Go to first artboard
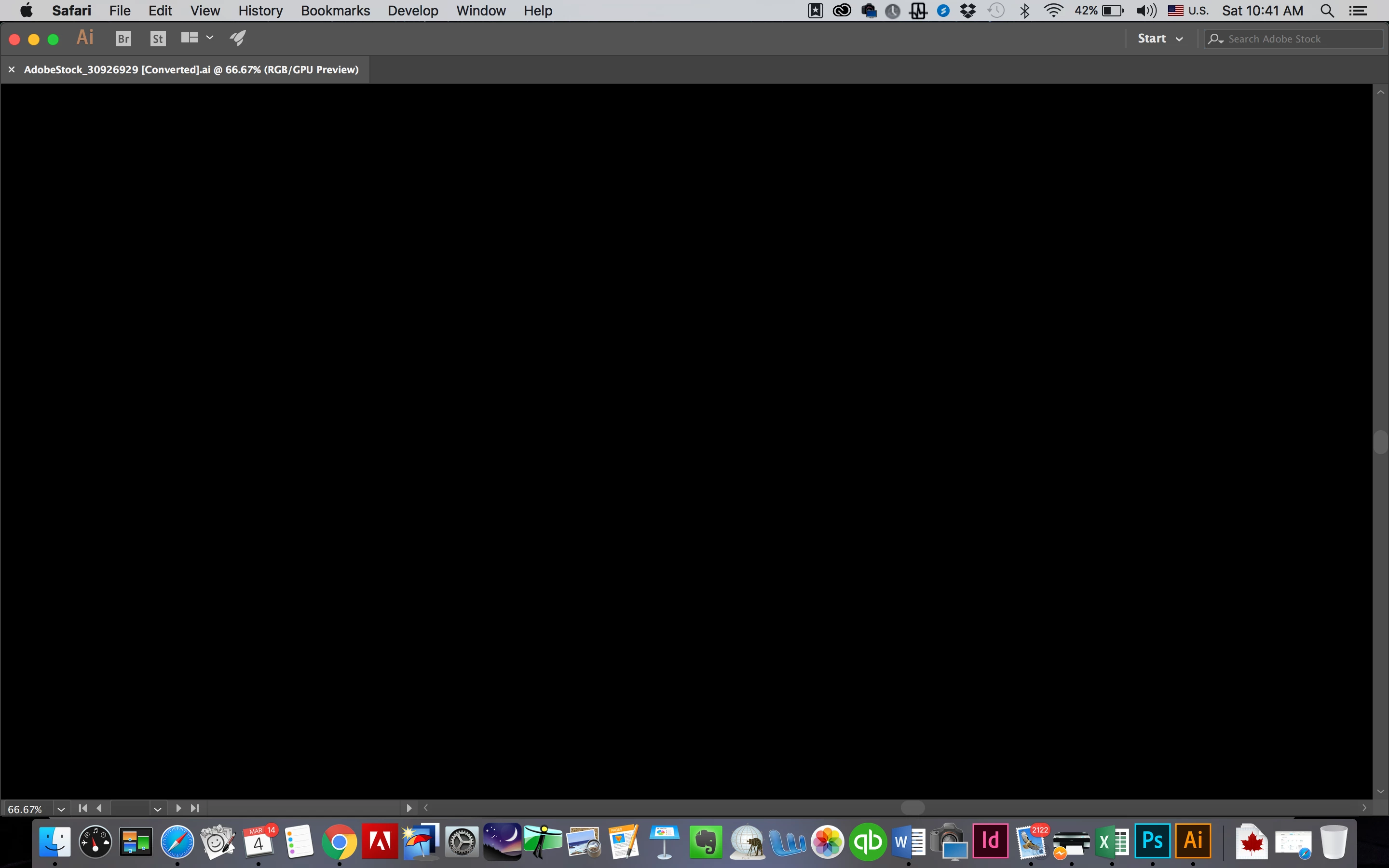The height and width of the screenshot is (868, 1389). pyautogui.click(x=82, y=808)
